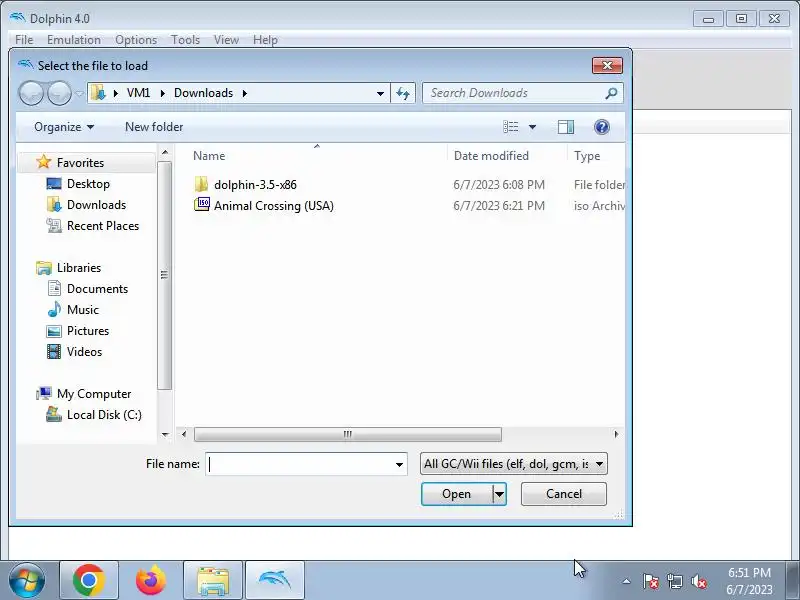The image size is (800, 600).
Task: Open Firefox from the taskbar
Action: (151, 580)
